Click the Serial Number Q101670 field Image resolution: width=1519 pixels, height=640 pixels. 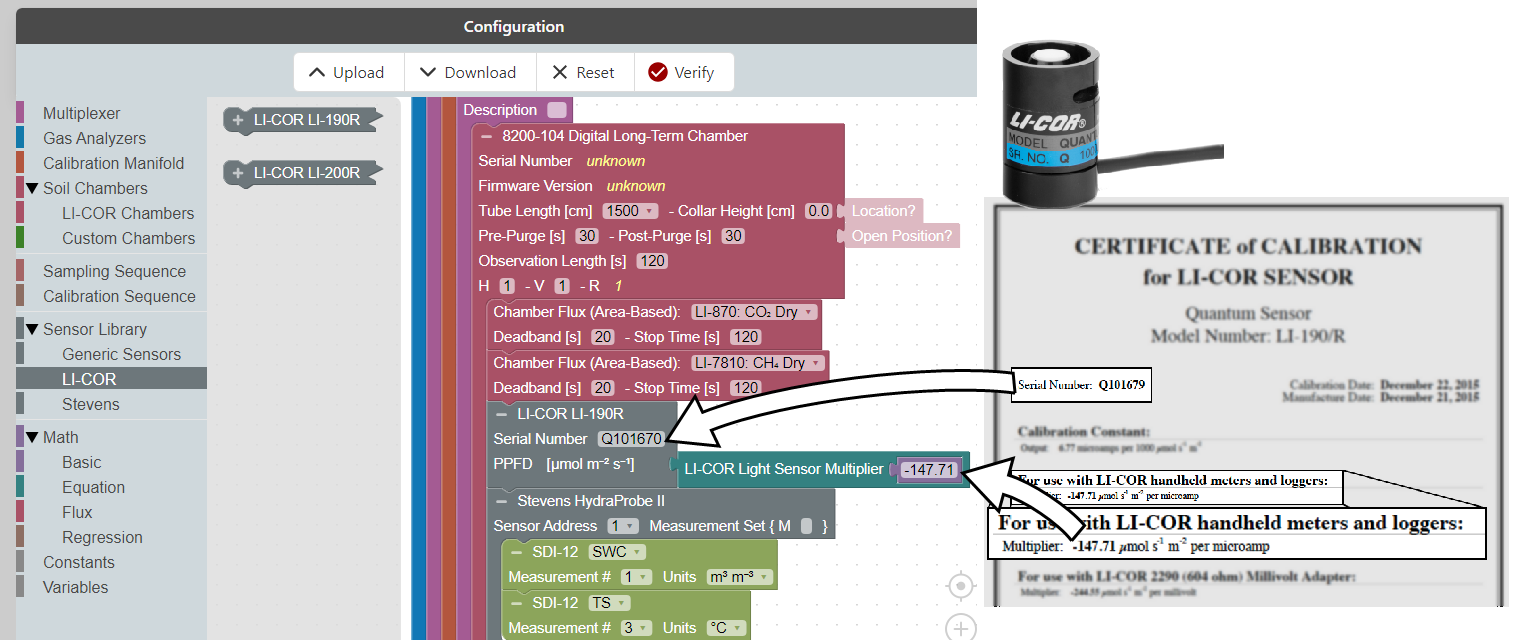point(630,439)
